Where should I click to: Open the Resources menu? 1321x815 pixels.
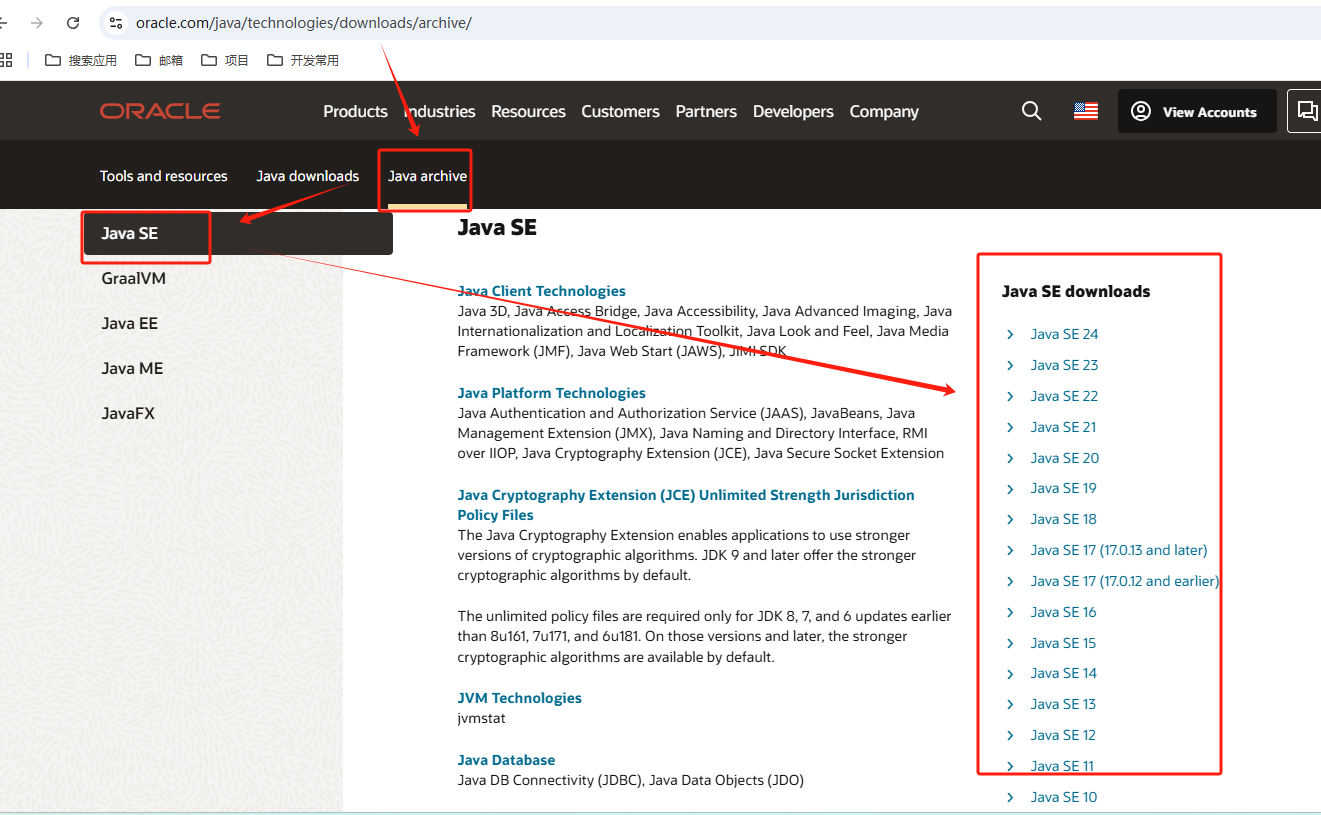(528, 111)
